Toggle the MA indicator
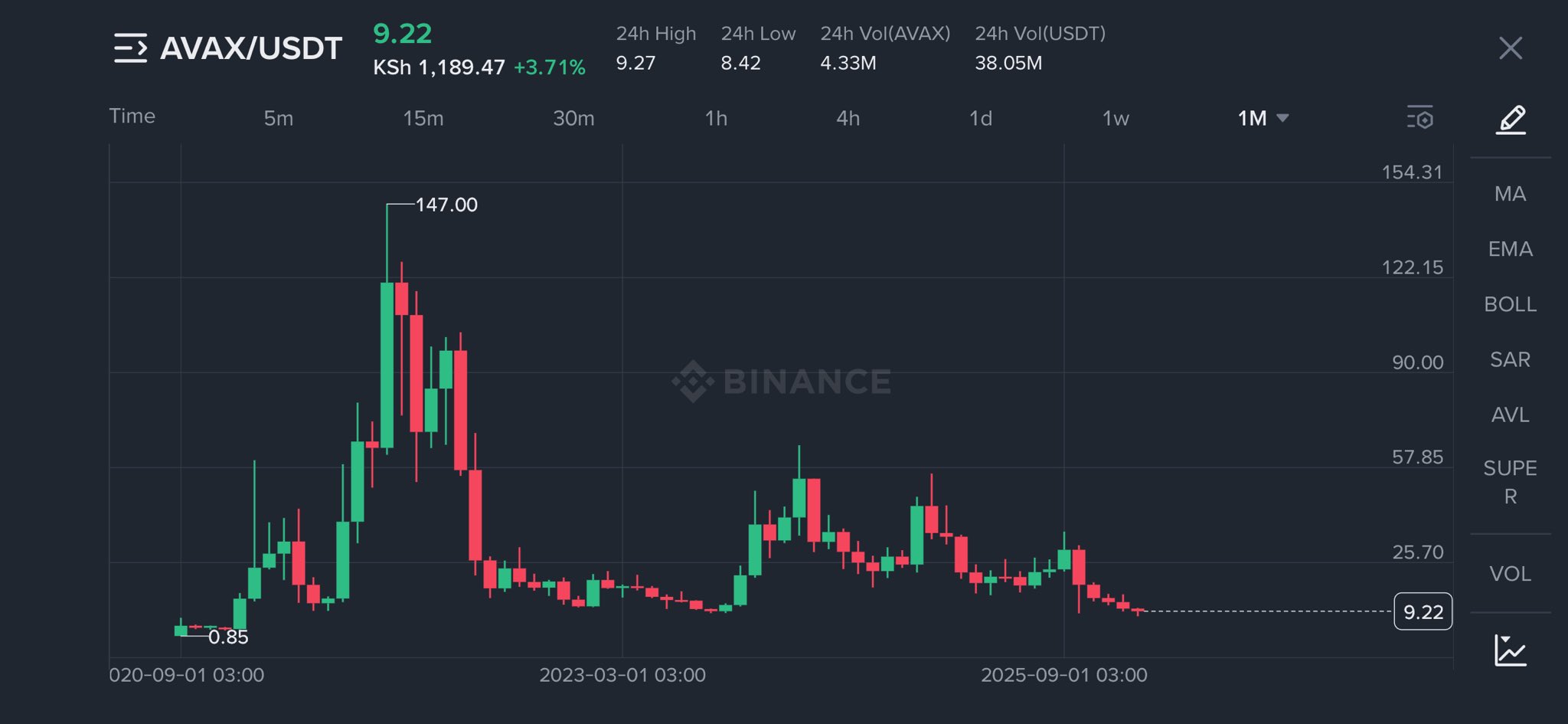The width and height of the screenshot is (1568, 724). [x=1510, y=194]
